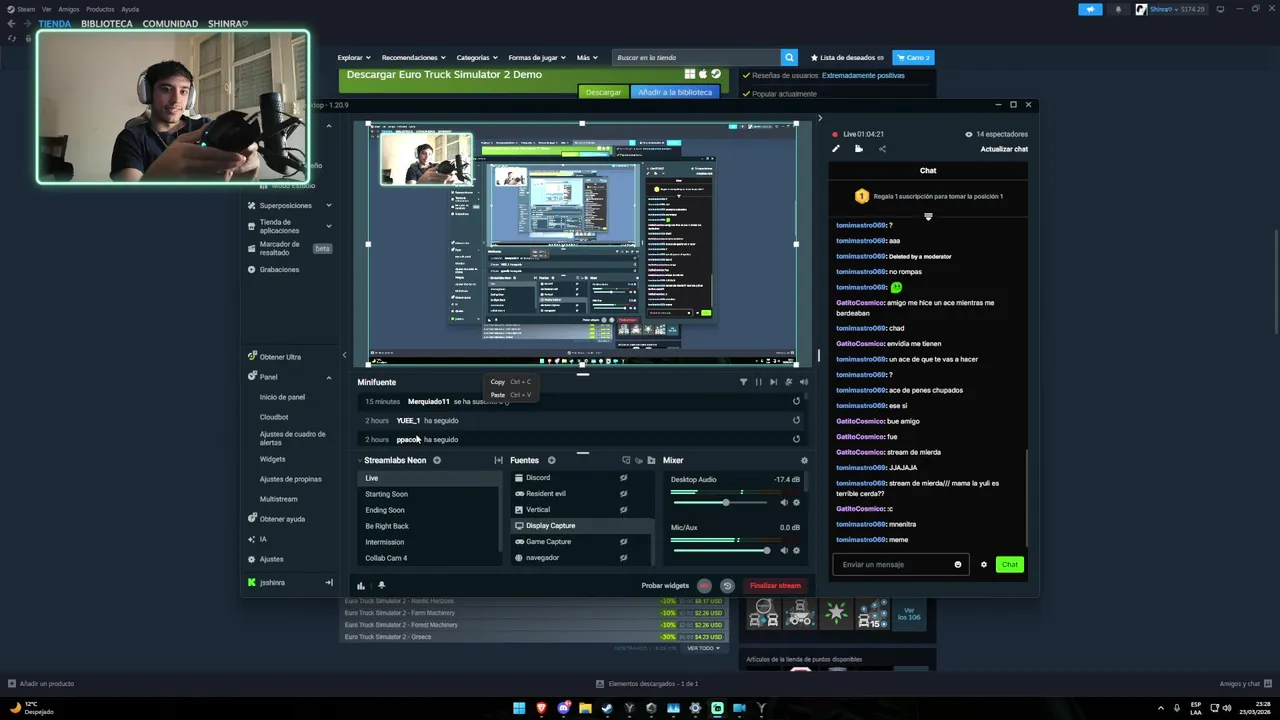Toggle visibility of Resident evil source

click(x=623, y=494)
